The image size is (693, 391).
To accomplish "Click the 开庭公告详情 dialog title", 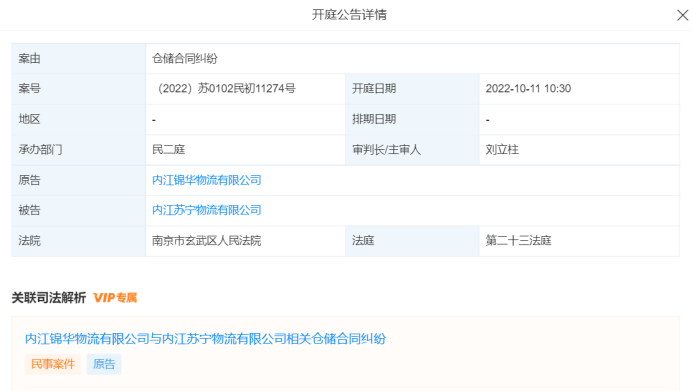I will [349, 15].
